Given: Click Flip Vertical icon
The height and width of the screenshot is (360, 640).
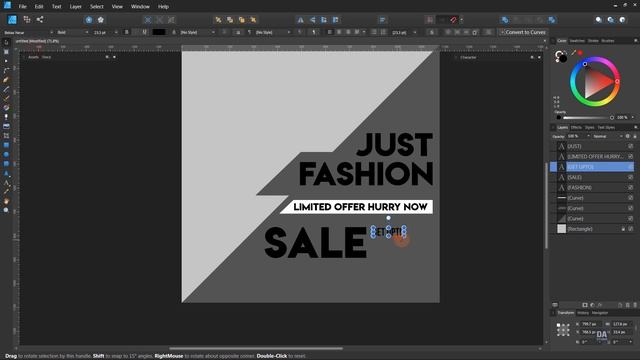Looking at the screenshot, I should pos(312,20).
